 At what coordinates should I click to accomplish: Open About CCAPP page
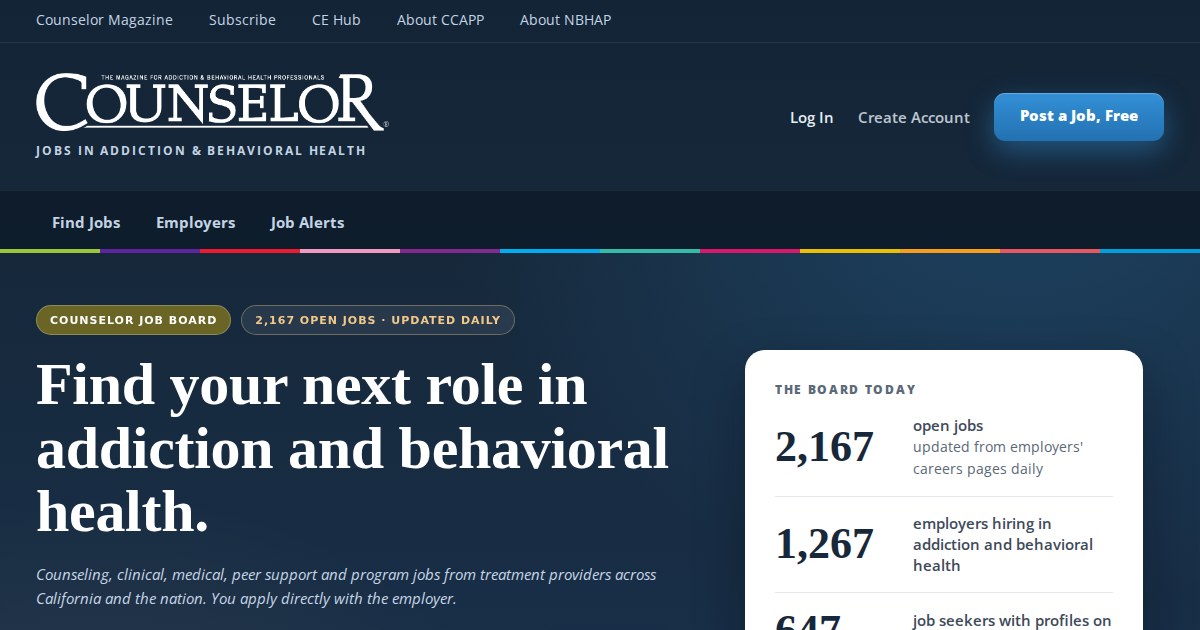point(440,20)
